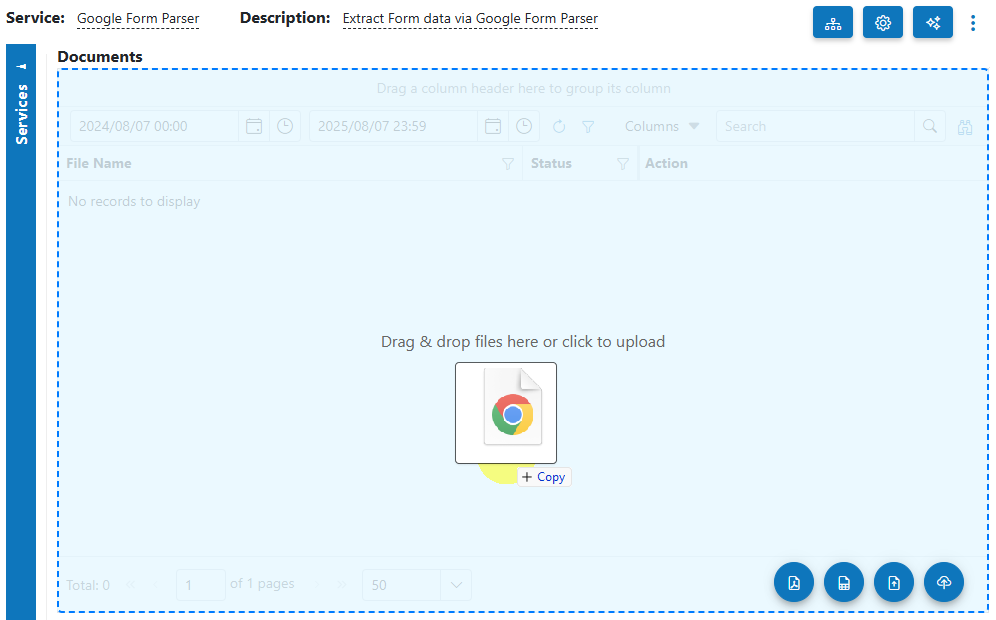Viewport: 996px width, 620px height.
Task: Click the search magnifier icon
Action: [929, 126]
